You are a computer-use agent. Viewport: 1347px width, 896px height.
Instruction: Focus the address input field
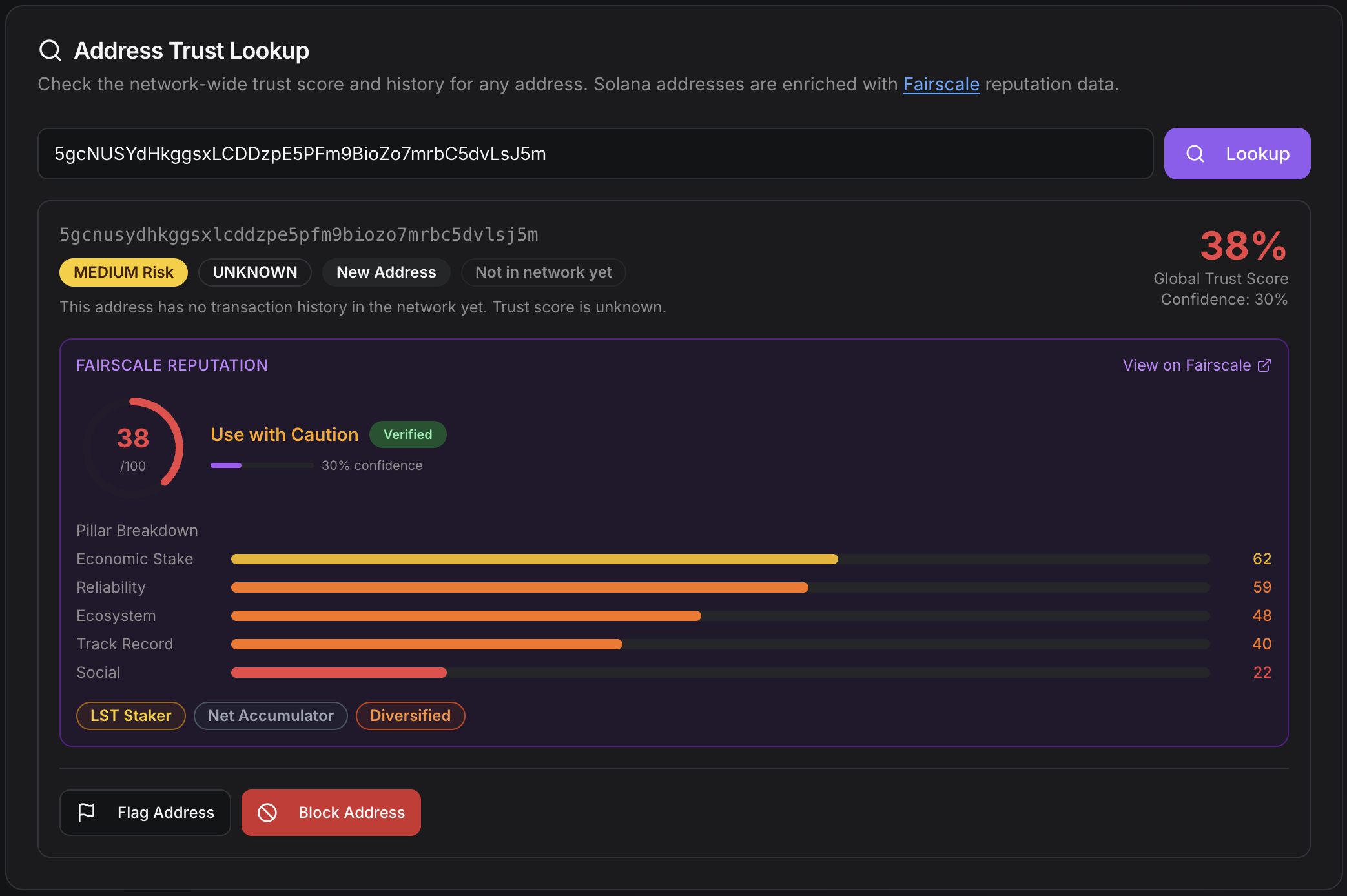(595, 154)
